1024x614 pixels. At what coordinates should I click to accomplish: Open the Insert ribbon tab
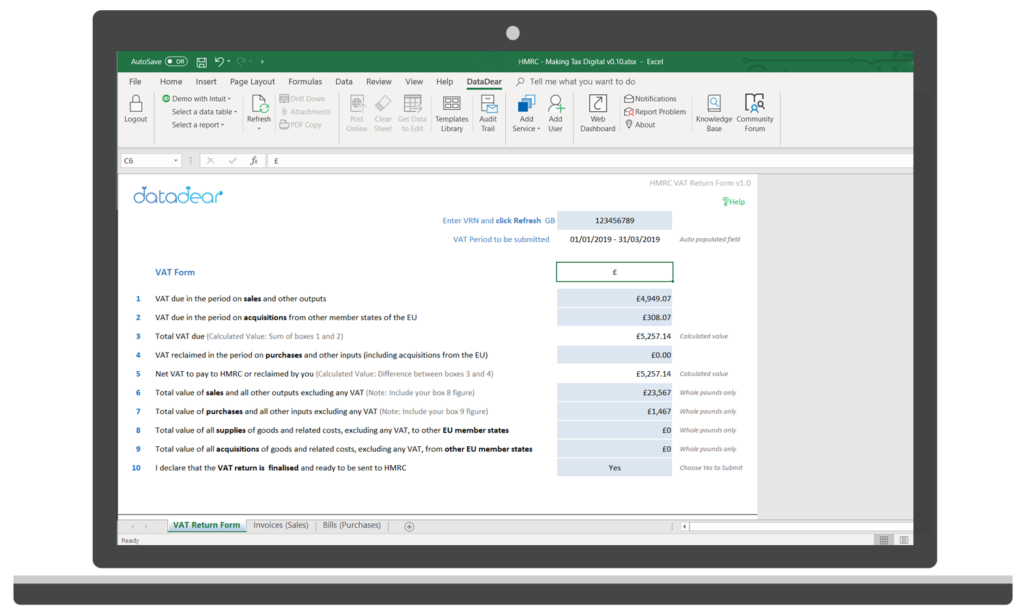pos(206,82)
